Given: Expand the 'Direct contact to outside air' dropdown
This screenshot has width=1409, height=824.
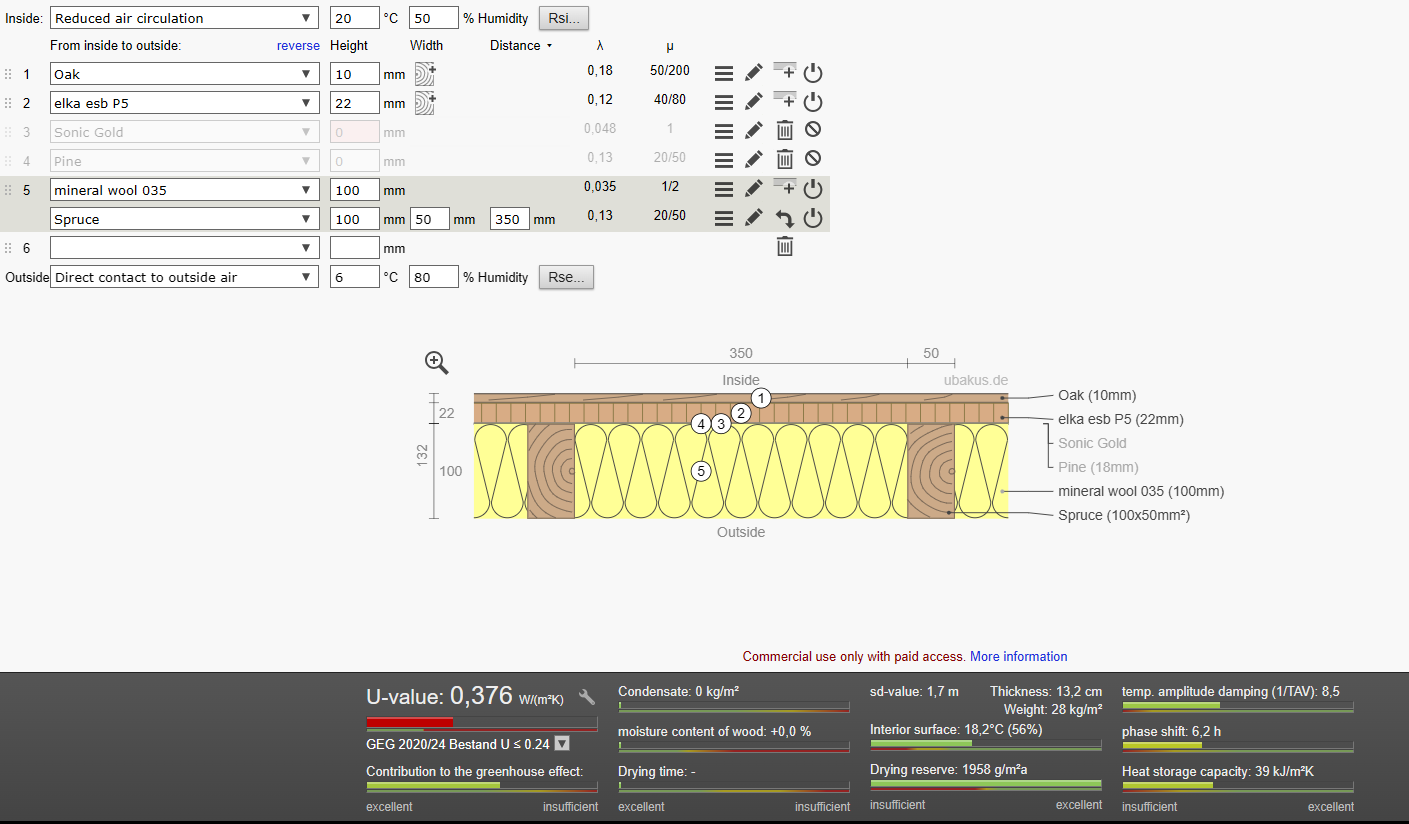Looking at the screenshot, I should pyautogui.click(x=185, y=277).
